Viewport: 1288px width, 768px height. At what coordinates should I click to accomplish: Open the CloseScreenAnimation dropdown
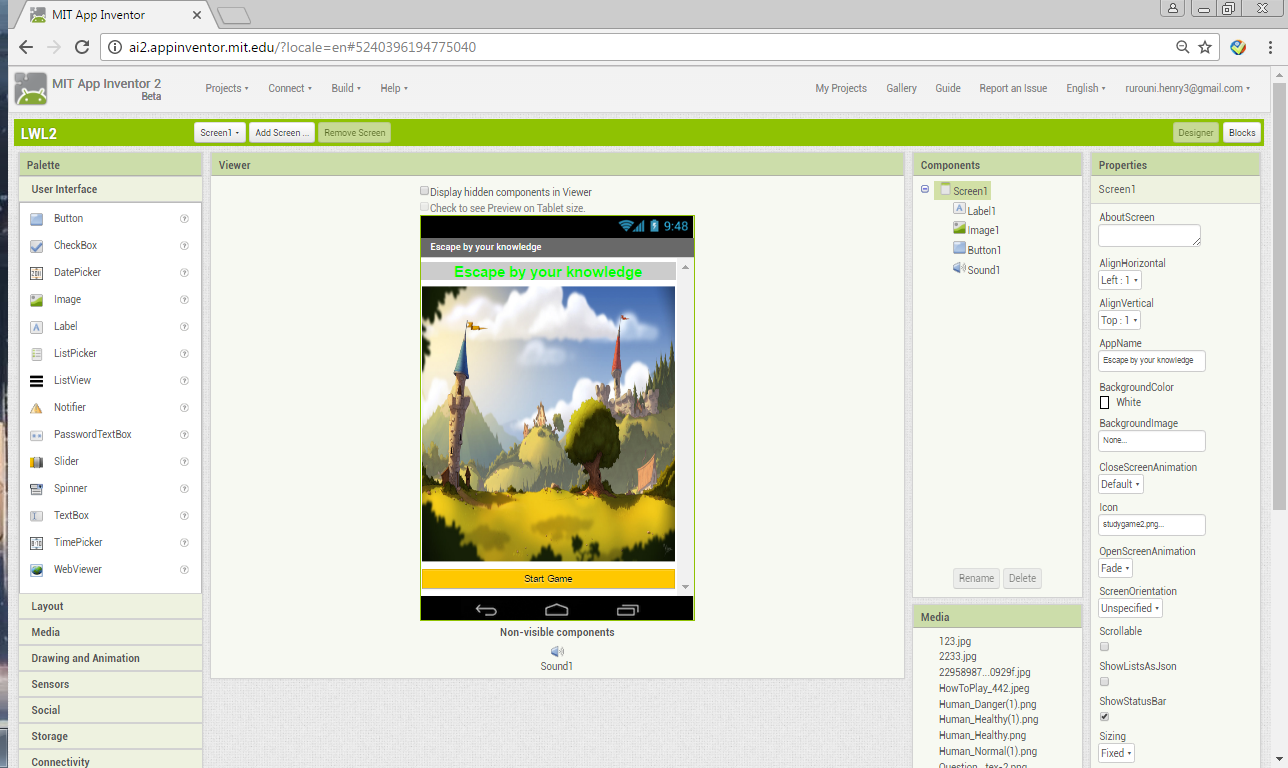tap(1121, 484)
